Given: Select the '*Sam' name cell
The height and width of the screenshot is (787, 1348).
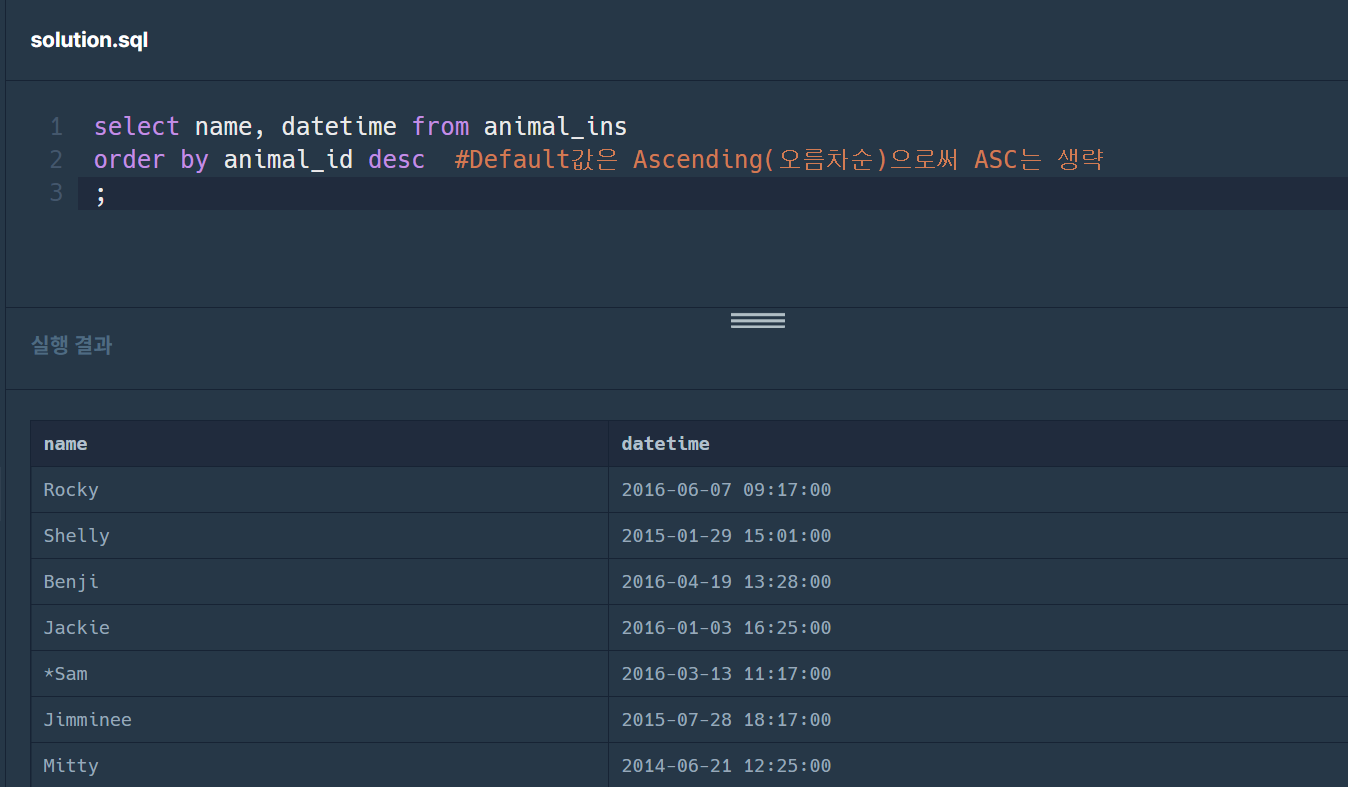Looking at the screenshot, I should click(x=319, y=674).
